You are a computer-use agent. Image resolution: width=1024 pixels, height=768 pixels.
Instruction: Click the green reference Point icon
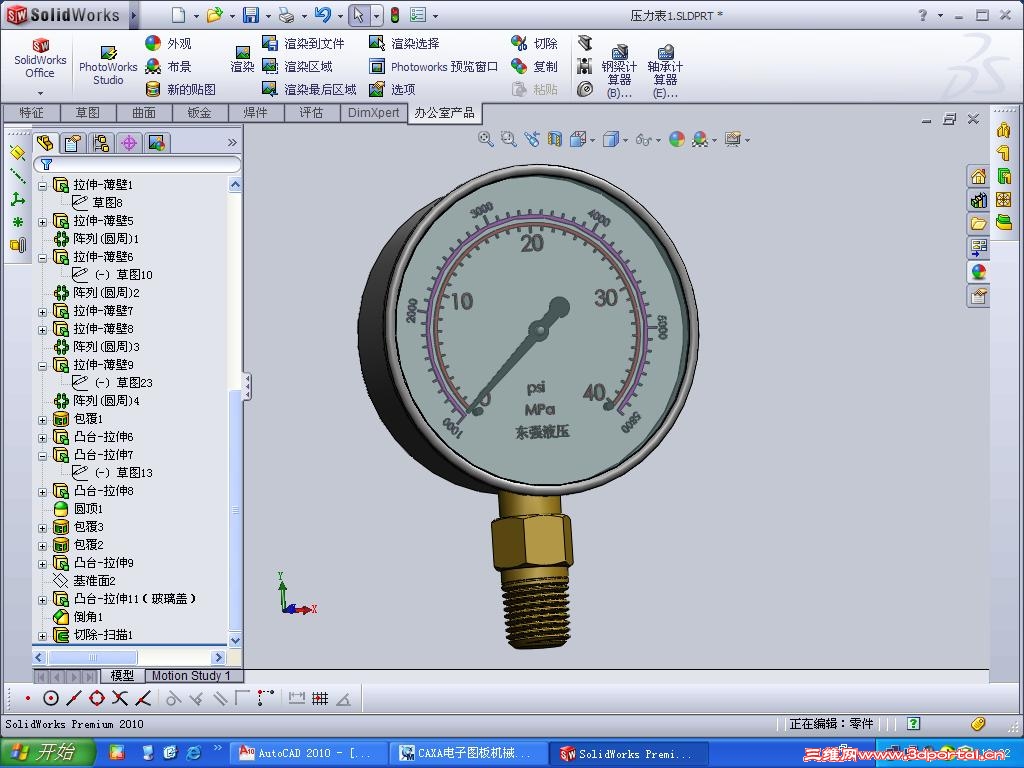(x=18, y=222)
